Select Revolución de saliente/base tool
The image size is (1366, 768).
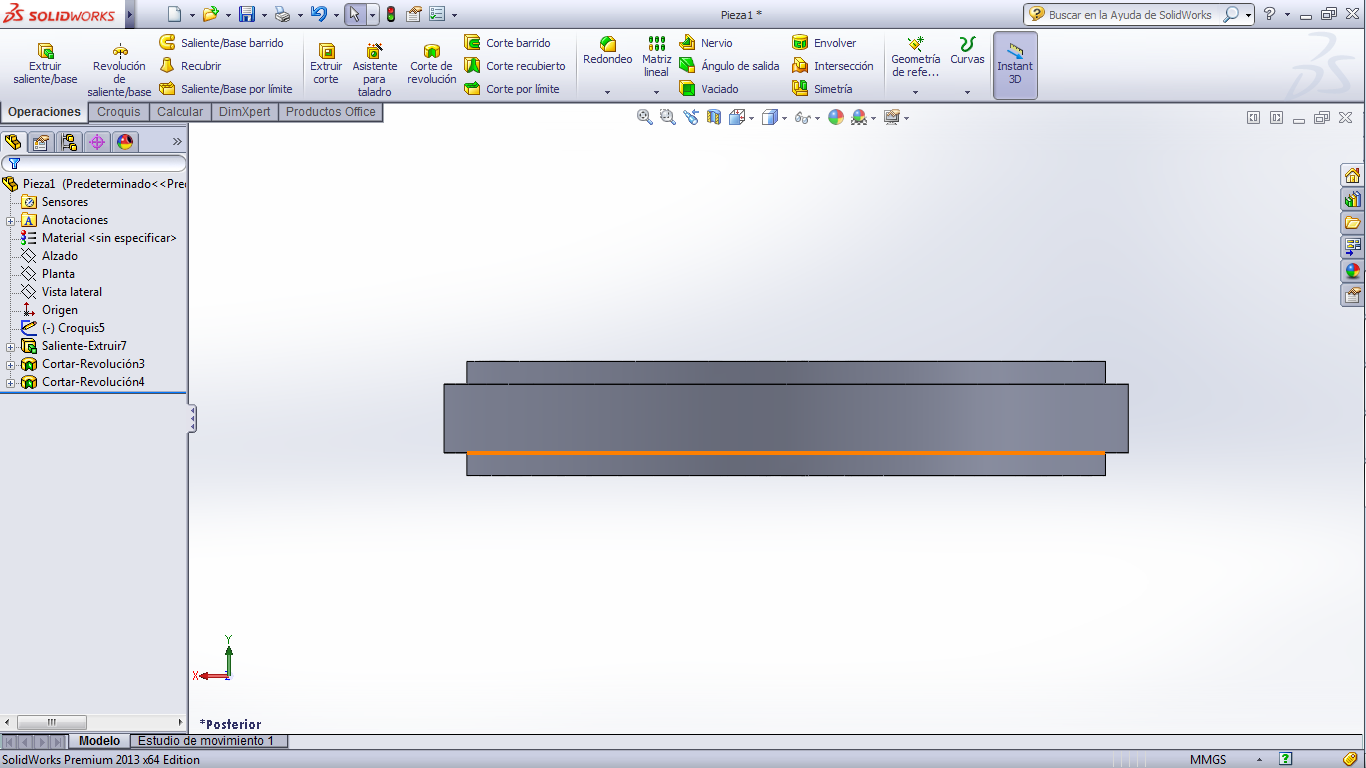pos(119,70)
